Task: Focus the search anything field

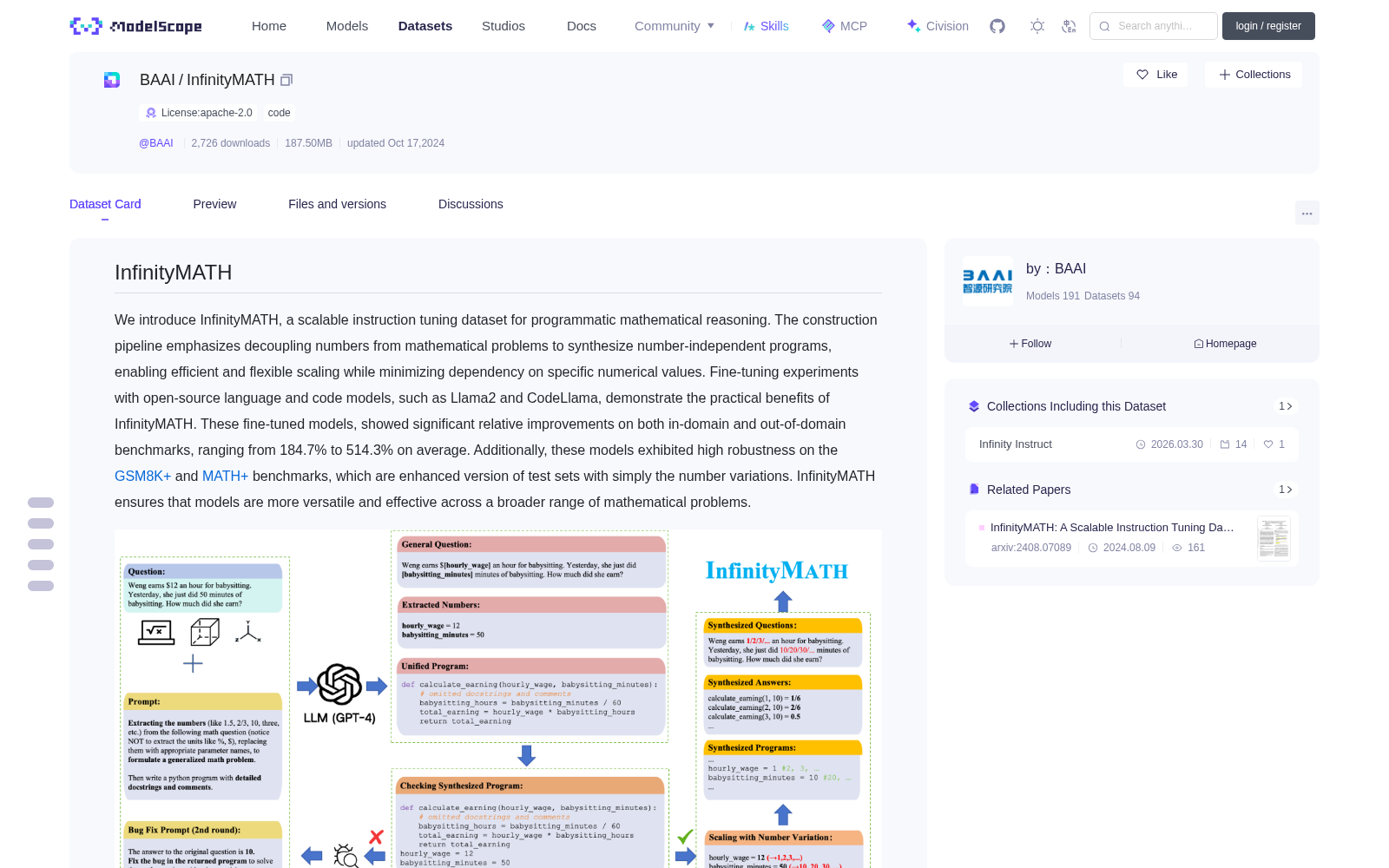Action: 1154,26
